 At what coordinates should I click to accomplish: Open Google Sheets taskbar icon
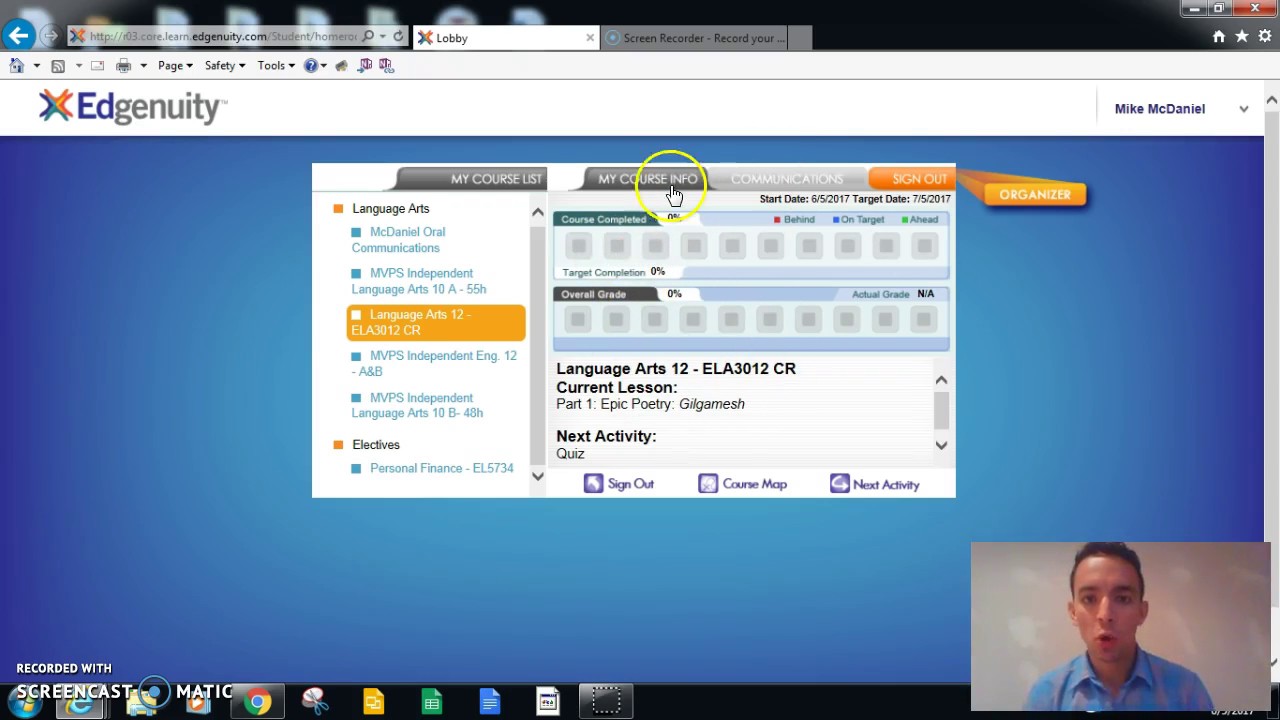tap(431, 702)
